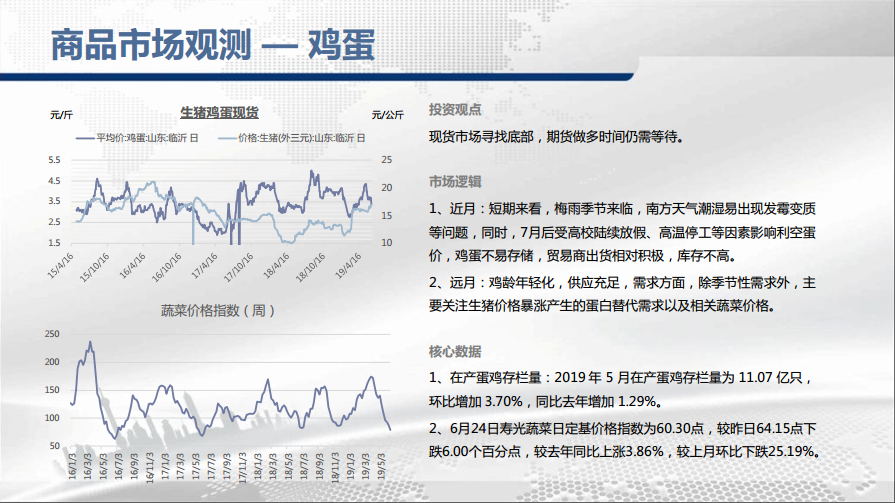
Task: Select the 在产蛋鸡存栏量 data paragraph
Action: pos(622,389)
